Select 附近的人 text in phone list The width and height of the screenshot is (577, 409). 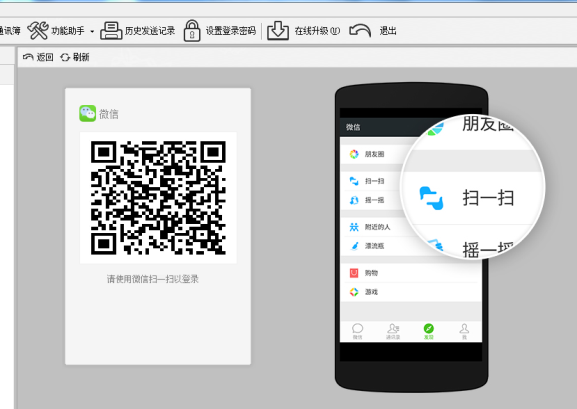pyautogui.click(x=377, y=227)
